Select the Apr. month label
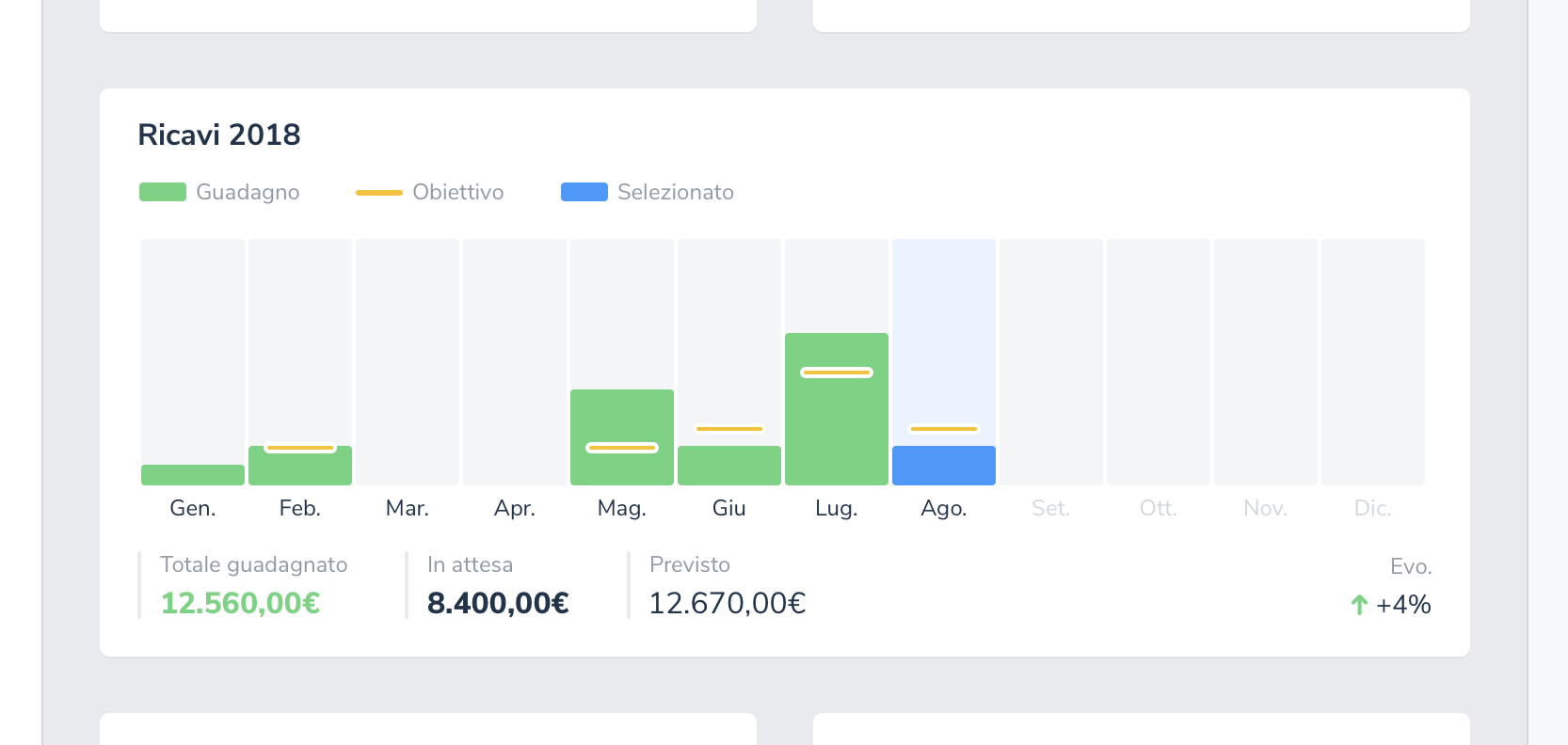 [x=514, y=509]
